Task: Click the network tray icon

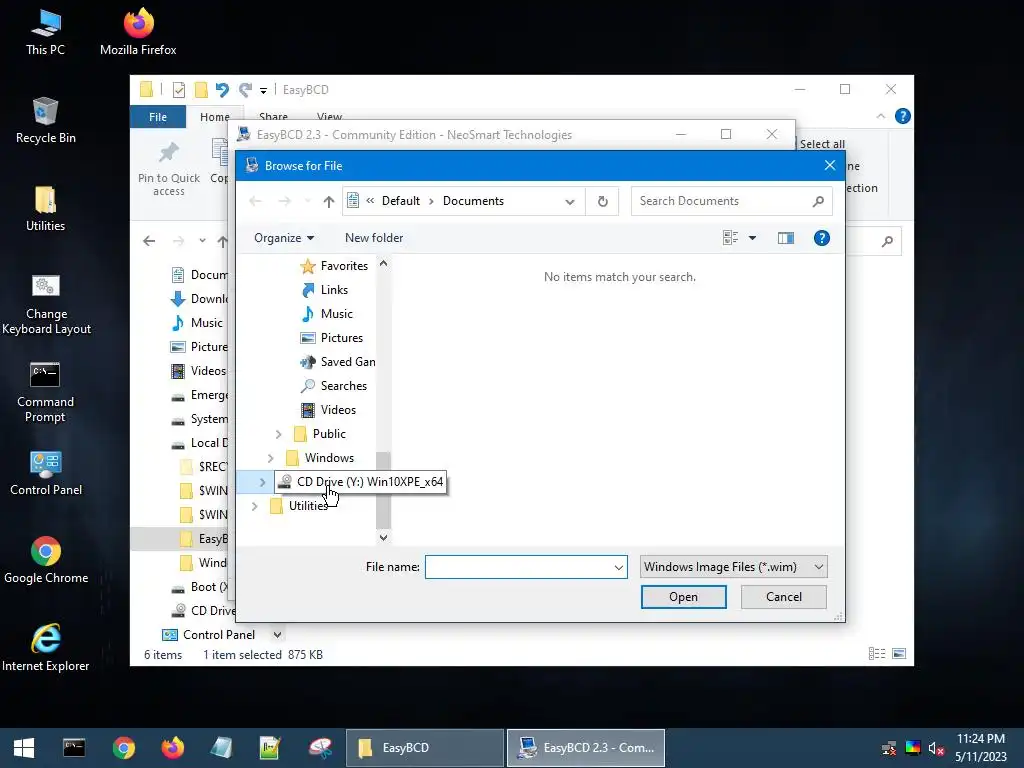Action: pos(889,748)
